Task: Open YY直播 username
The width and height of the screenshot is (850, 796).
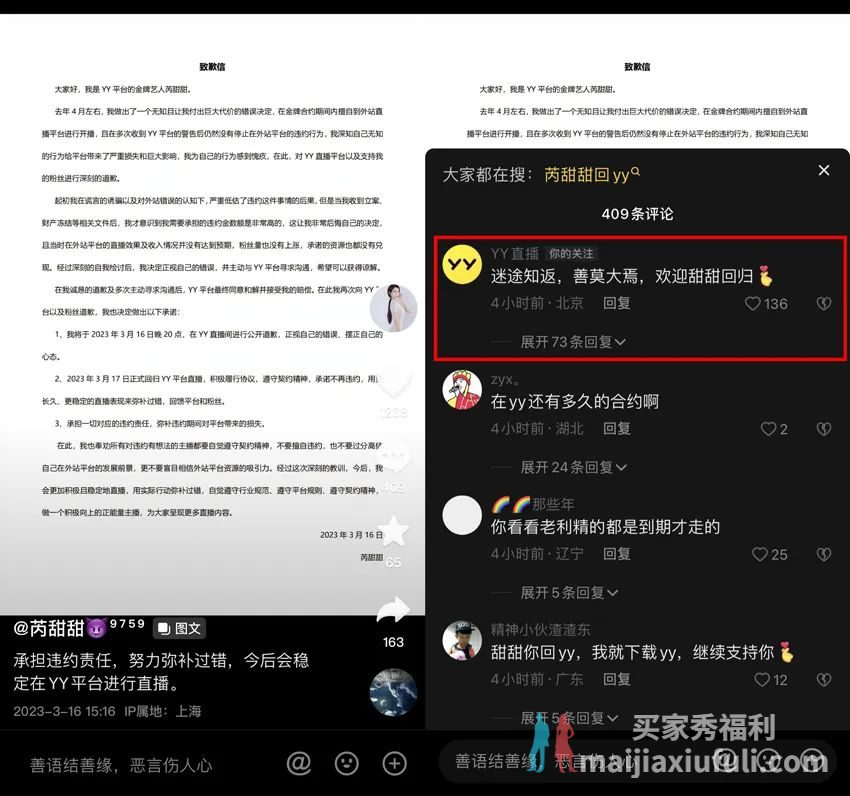Action: coord(515,253)
